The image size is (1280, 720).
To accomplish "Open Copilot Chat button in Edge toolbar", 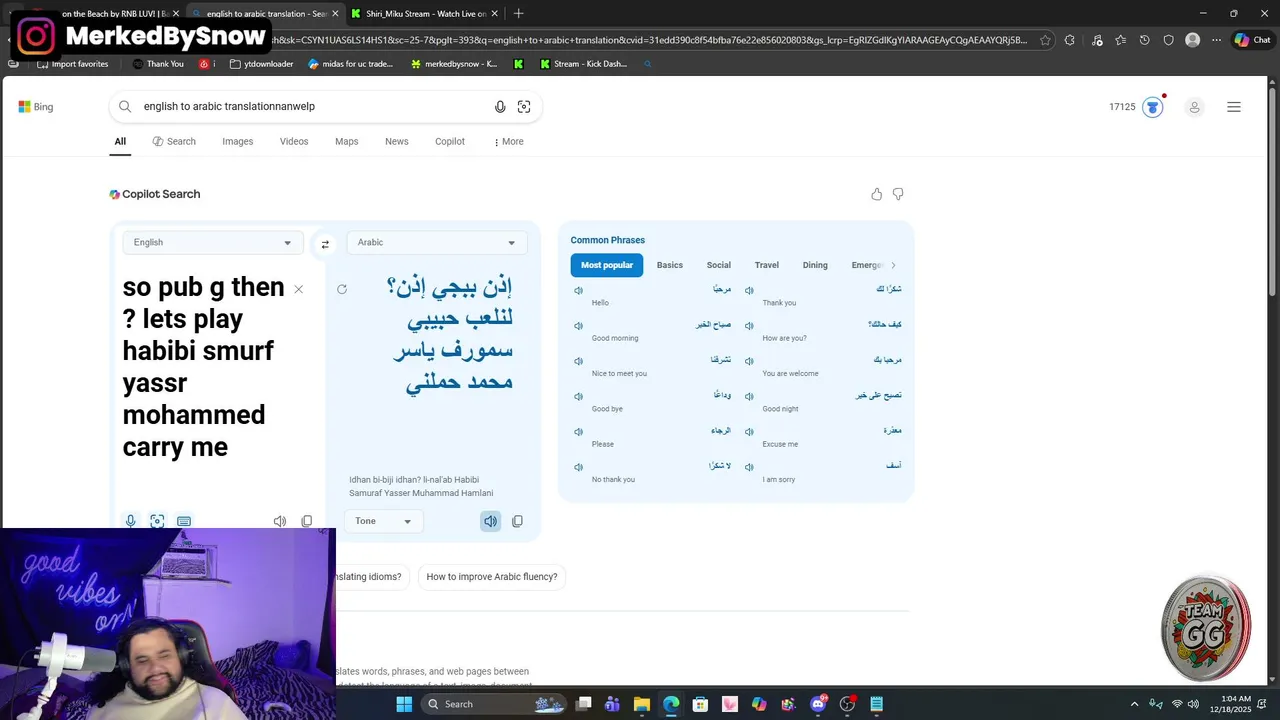I will tap(1252, 40).
